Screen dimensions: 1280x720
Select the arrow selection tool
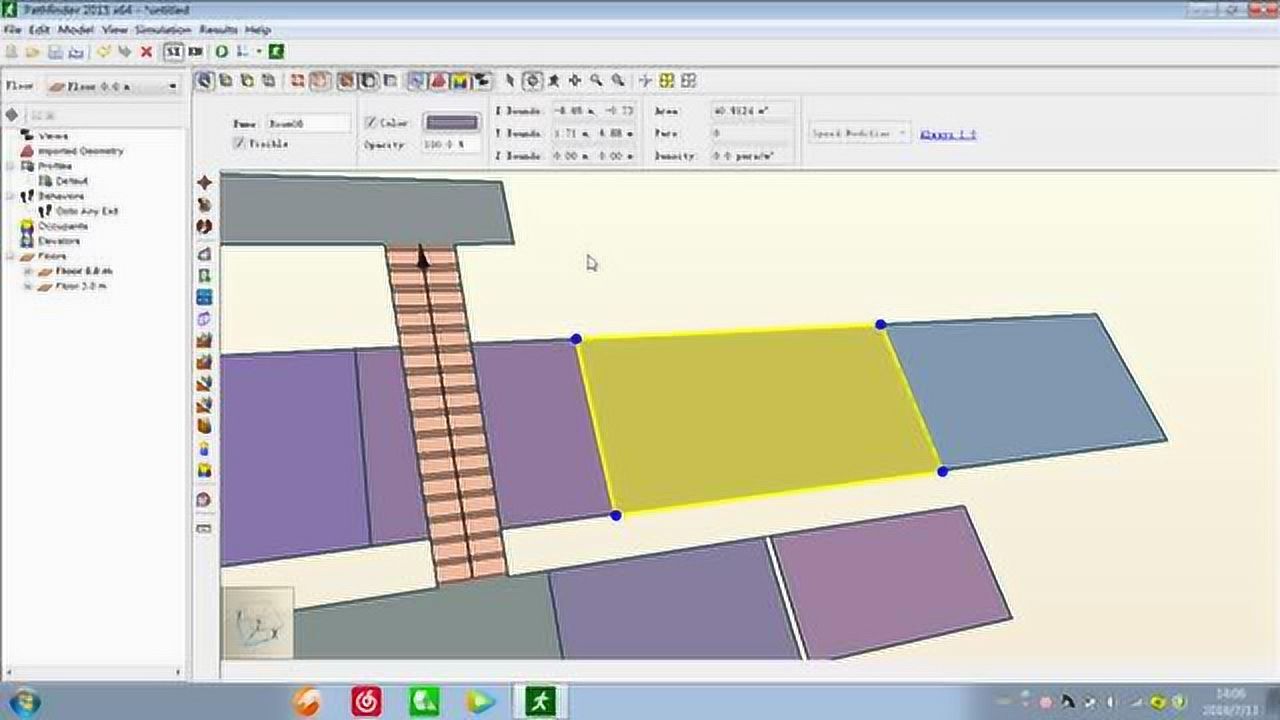tap(509, 81)
